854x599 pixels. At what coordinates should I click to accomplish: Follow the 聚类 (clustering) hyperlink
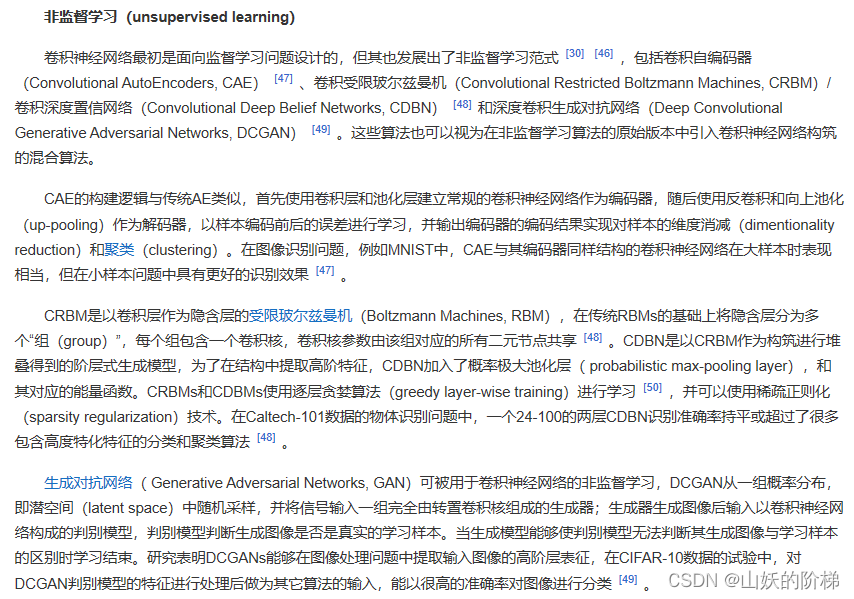coord(119,250)
